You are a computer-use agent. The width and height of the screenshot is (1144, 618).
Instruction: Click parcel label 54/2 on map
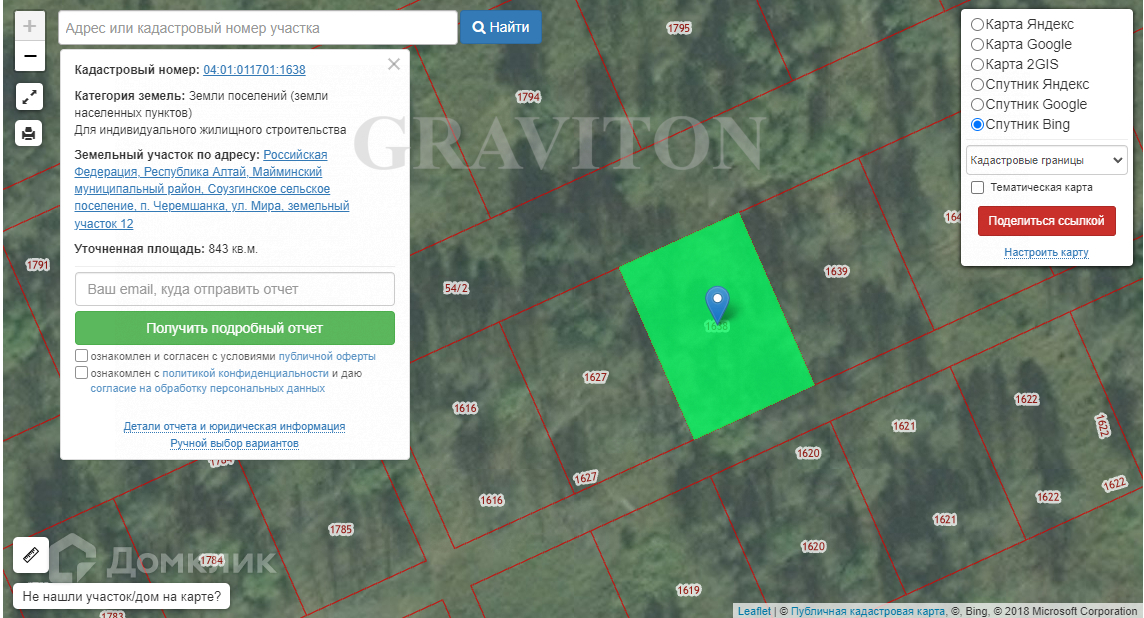456,288
